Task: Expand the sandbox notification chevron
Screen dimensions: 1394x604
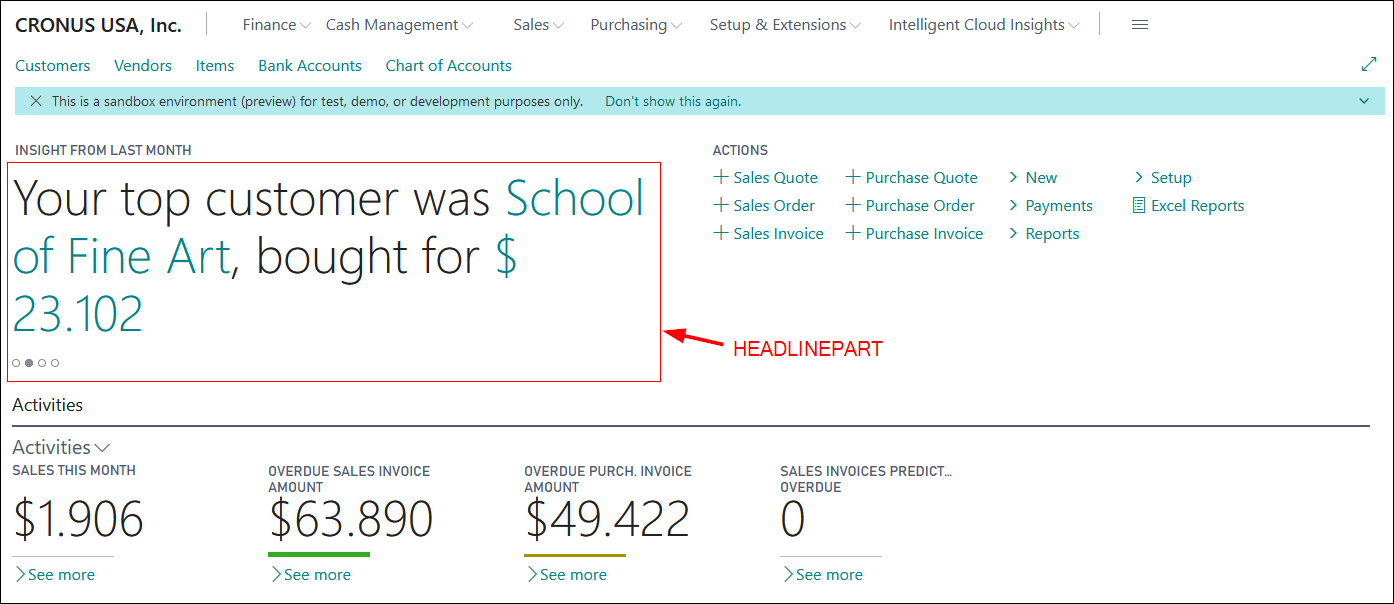Action: point(1364,101)
